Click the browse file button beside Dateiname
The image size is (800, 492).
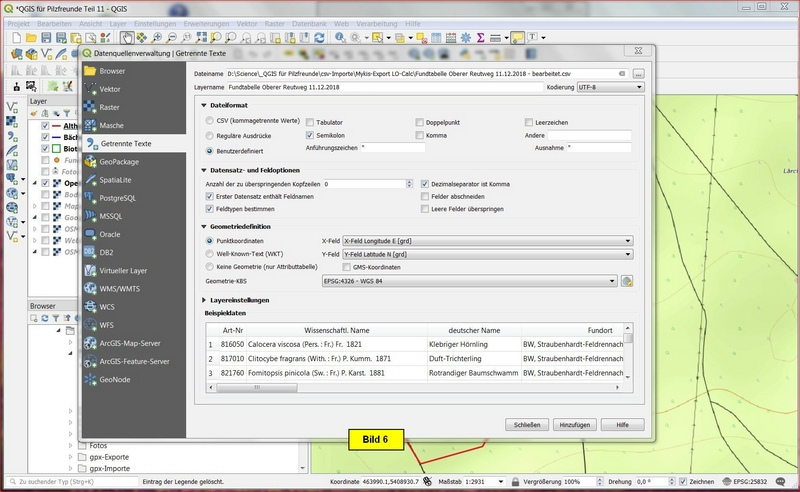pyautogui.click(x=638, y=74)
